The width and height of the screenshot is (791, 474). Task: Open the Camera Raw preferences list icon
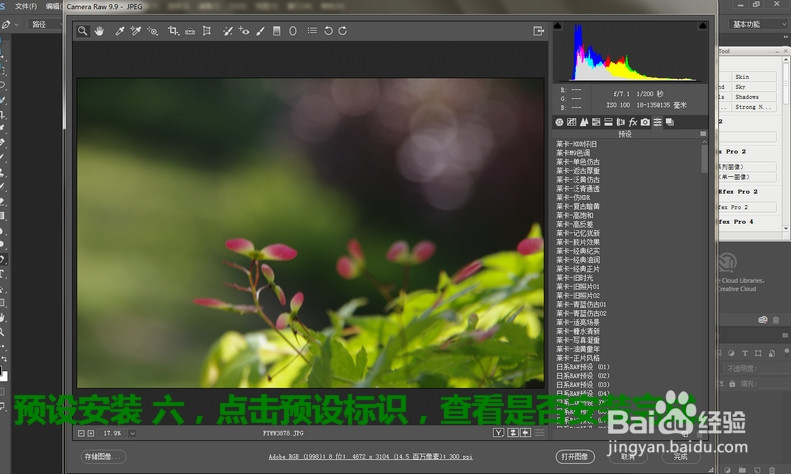point(312,31)
